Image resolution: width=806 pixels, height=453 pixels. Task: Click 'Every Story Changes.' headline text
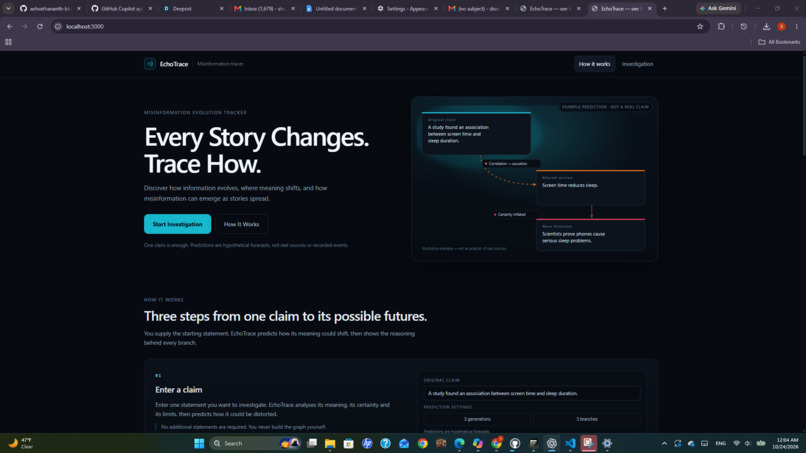(257, 137)
